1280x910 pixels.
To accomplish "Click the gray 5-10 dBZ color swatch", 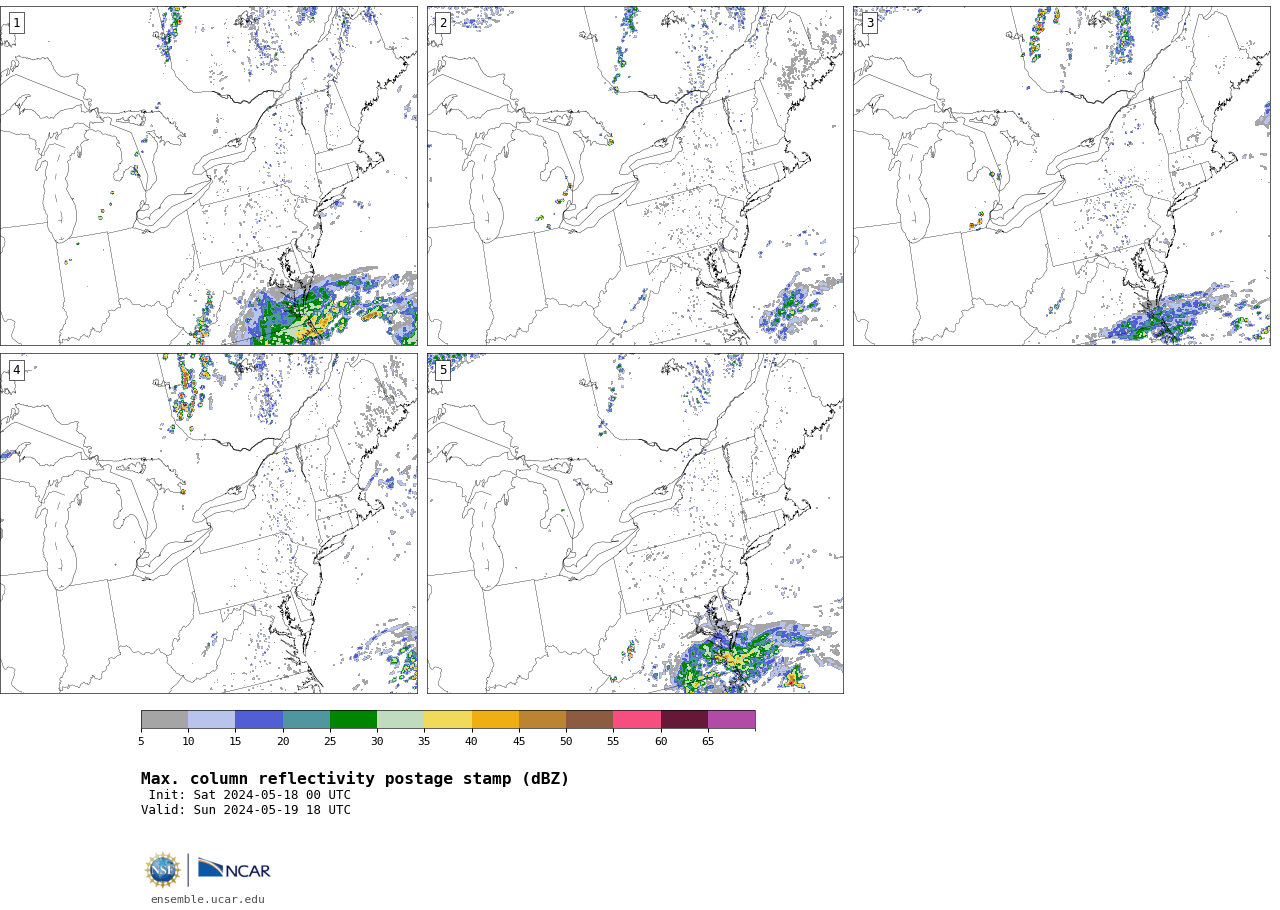I will pos(164,720).
